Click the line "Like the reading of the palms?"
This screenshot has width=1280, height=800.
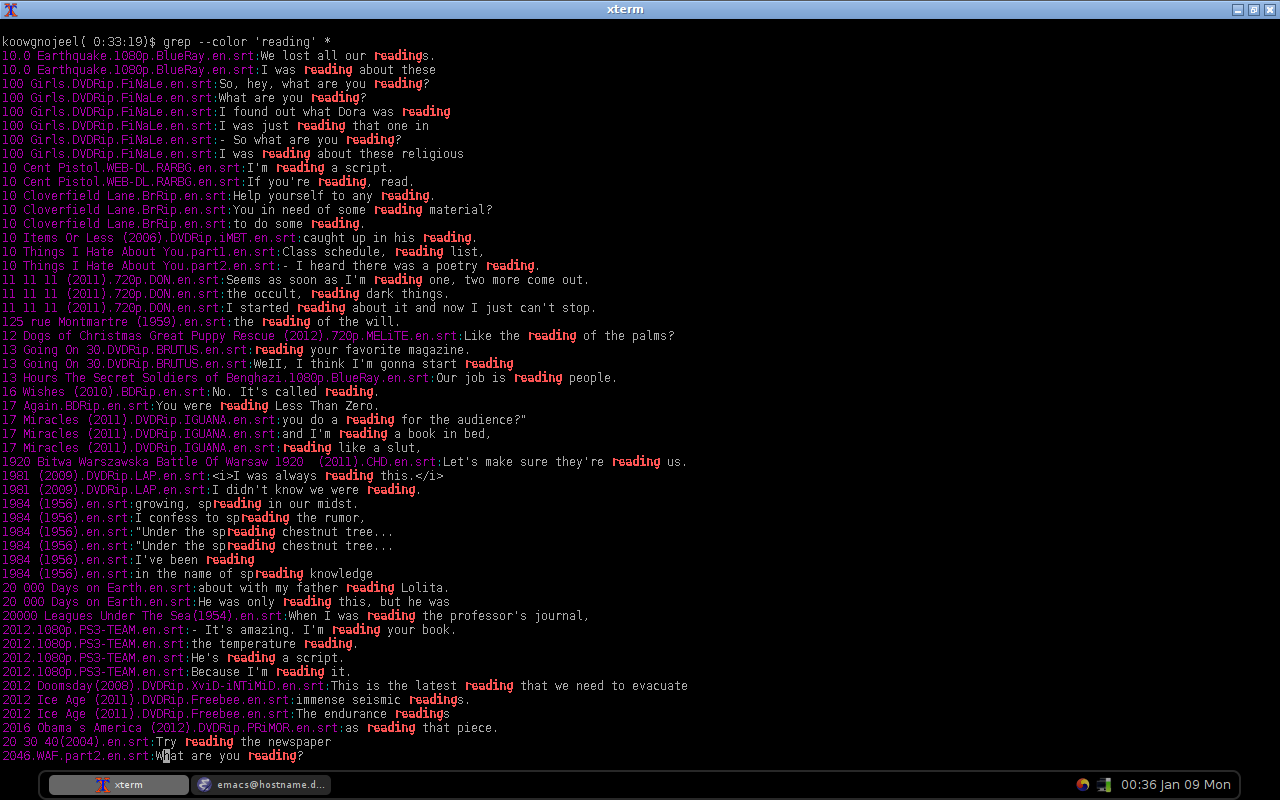[x=569, y=336]
